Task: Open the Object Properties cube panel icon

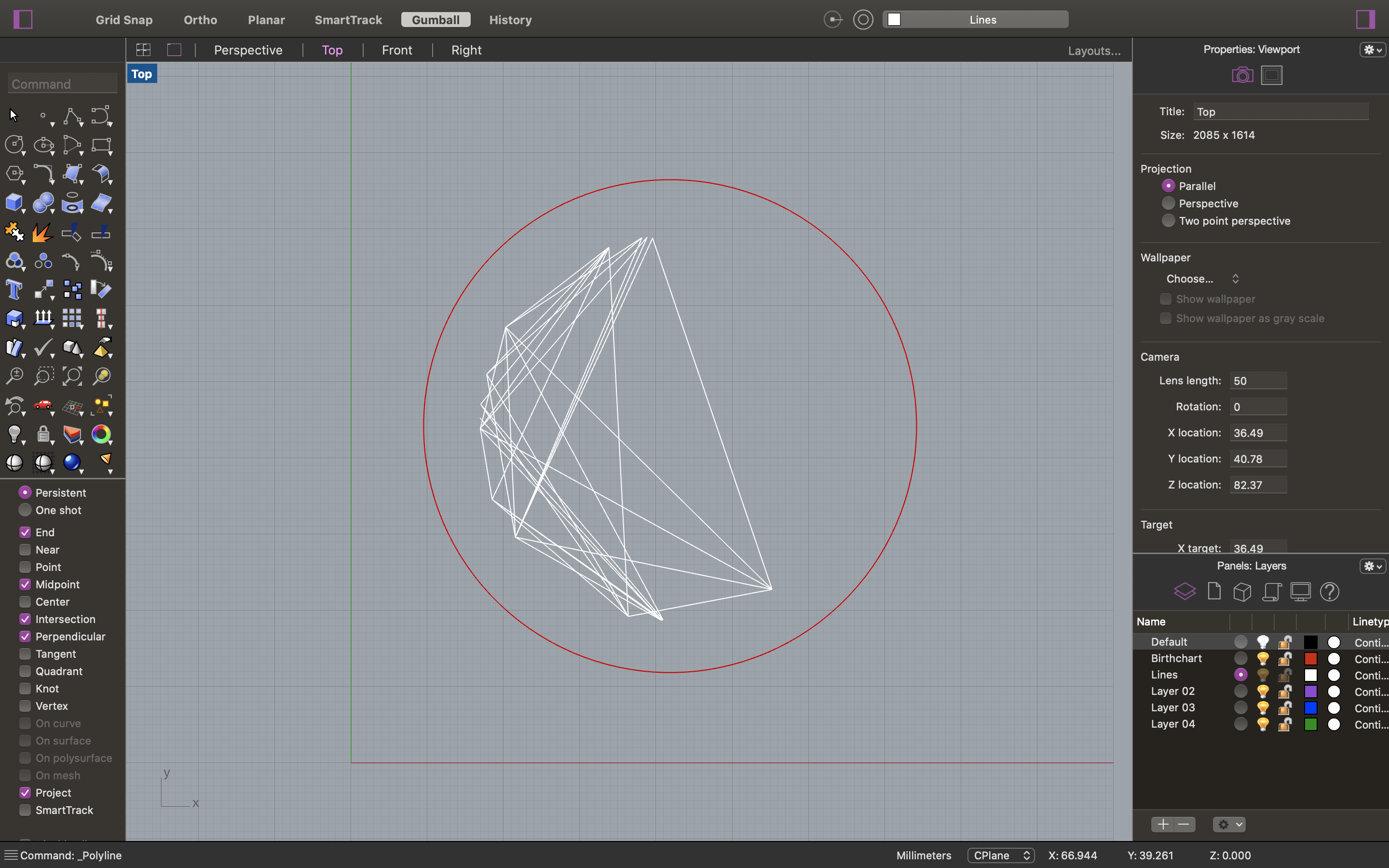Action: coord(1242,591)
